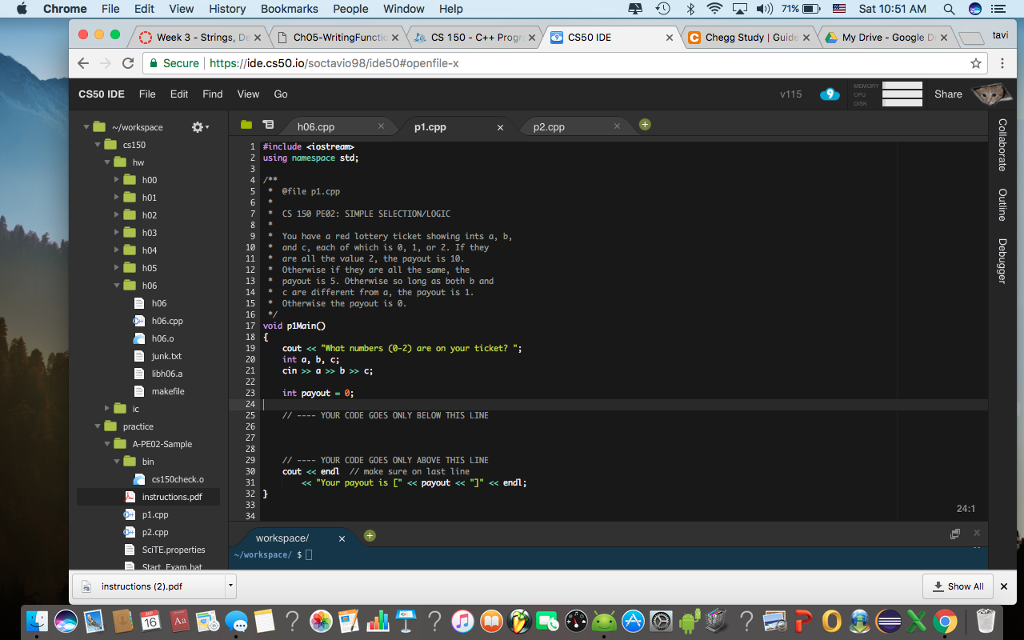This screenshot has height=640, width=1024.
Task: Close the h06.cpp editor tab
Action: click(381, 127)
